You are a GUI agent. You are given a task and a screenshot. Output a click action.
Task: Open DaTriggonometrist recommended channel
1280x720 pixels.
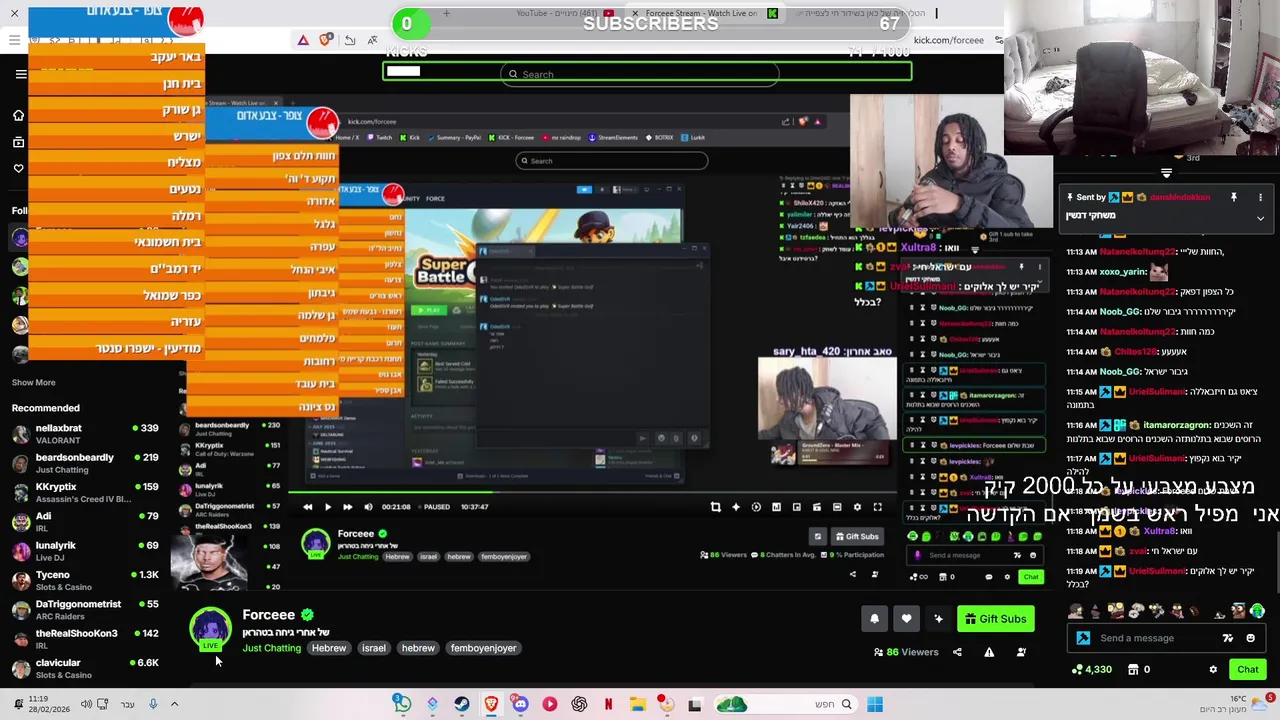85,610
